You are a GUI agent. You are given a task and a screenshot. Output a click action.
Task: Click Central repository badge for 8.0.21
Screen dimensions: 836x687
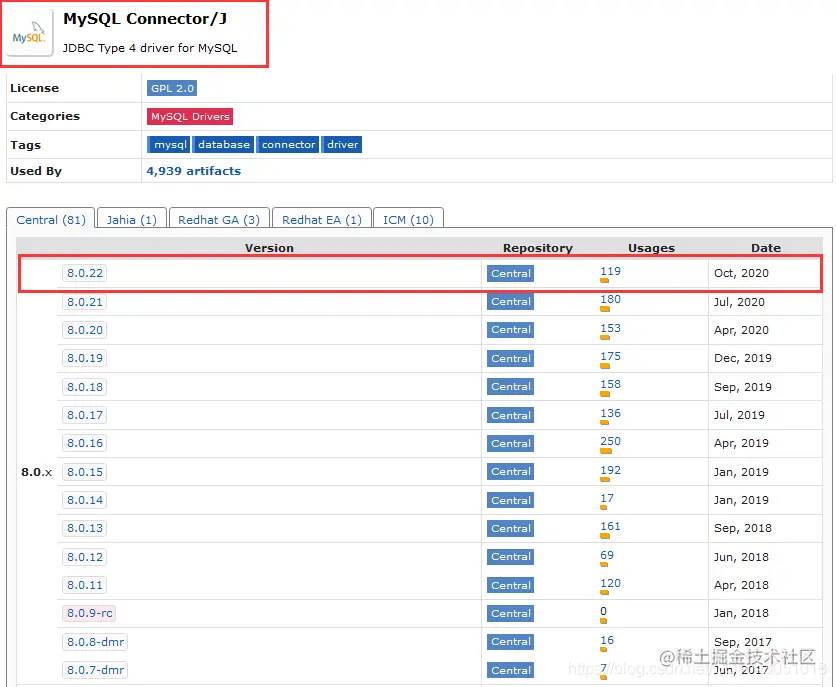coord(510,302)
